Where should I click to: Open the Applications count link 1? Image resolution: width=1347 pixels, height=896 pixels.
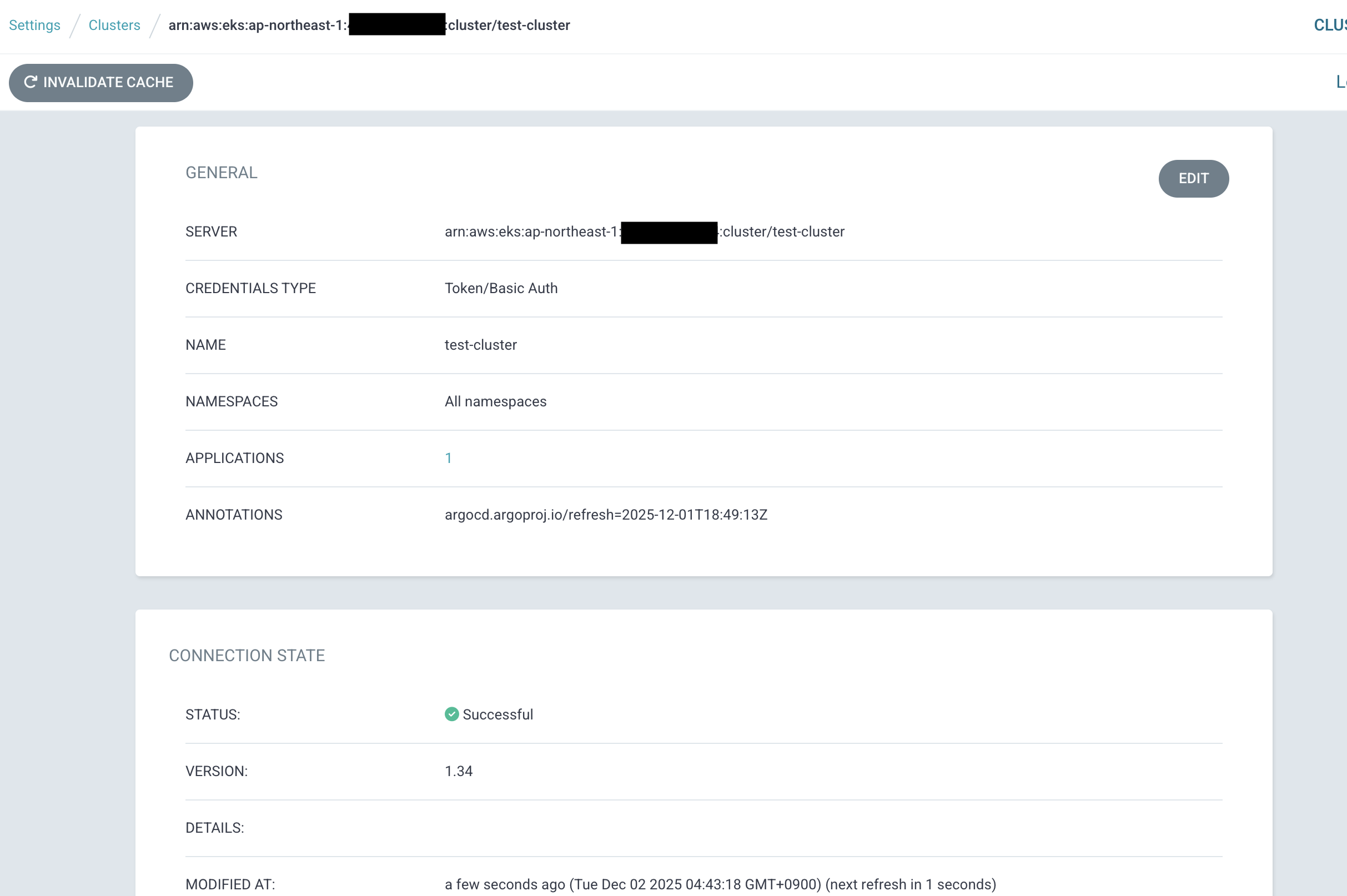tap(449, 457)
